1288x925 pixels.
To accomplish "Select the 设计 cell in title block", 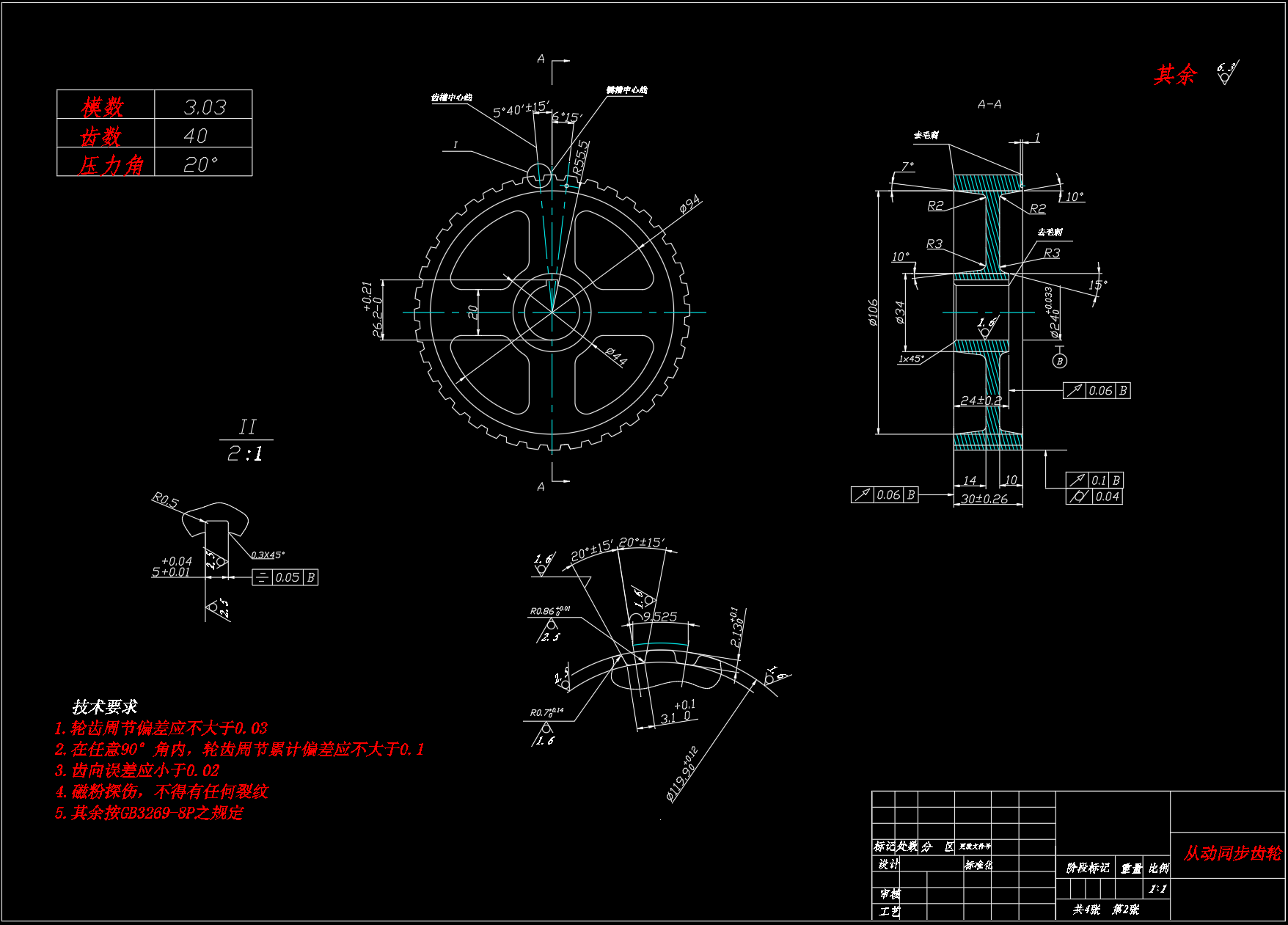I will tap(889, 864).
